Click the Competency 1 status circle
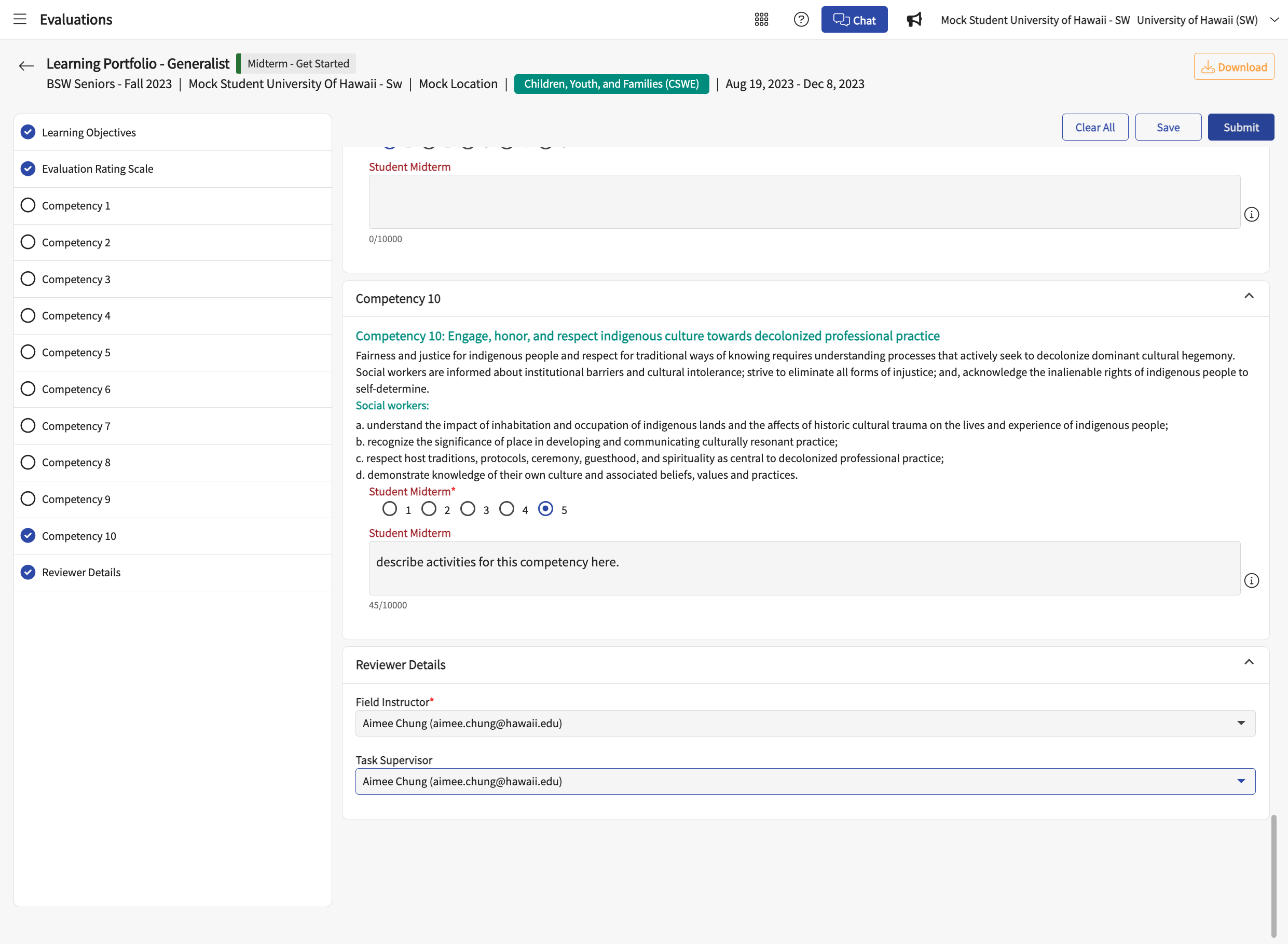 28,205
